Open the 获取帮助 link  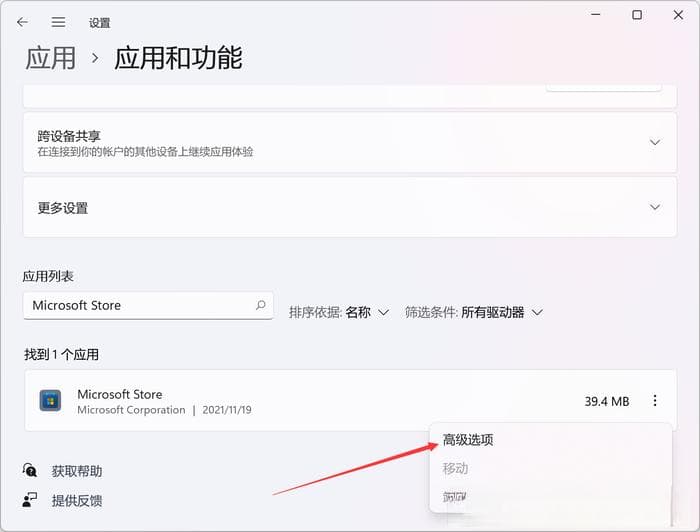[x=77, y=471]
